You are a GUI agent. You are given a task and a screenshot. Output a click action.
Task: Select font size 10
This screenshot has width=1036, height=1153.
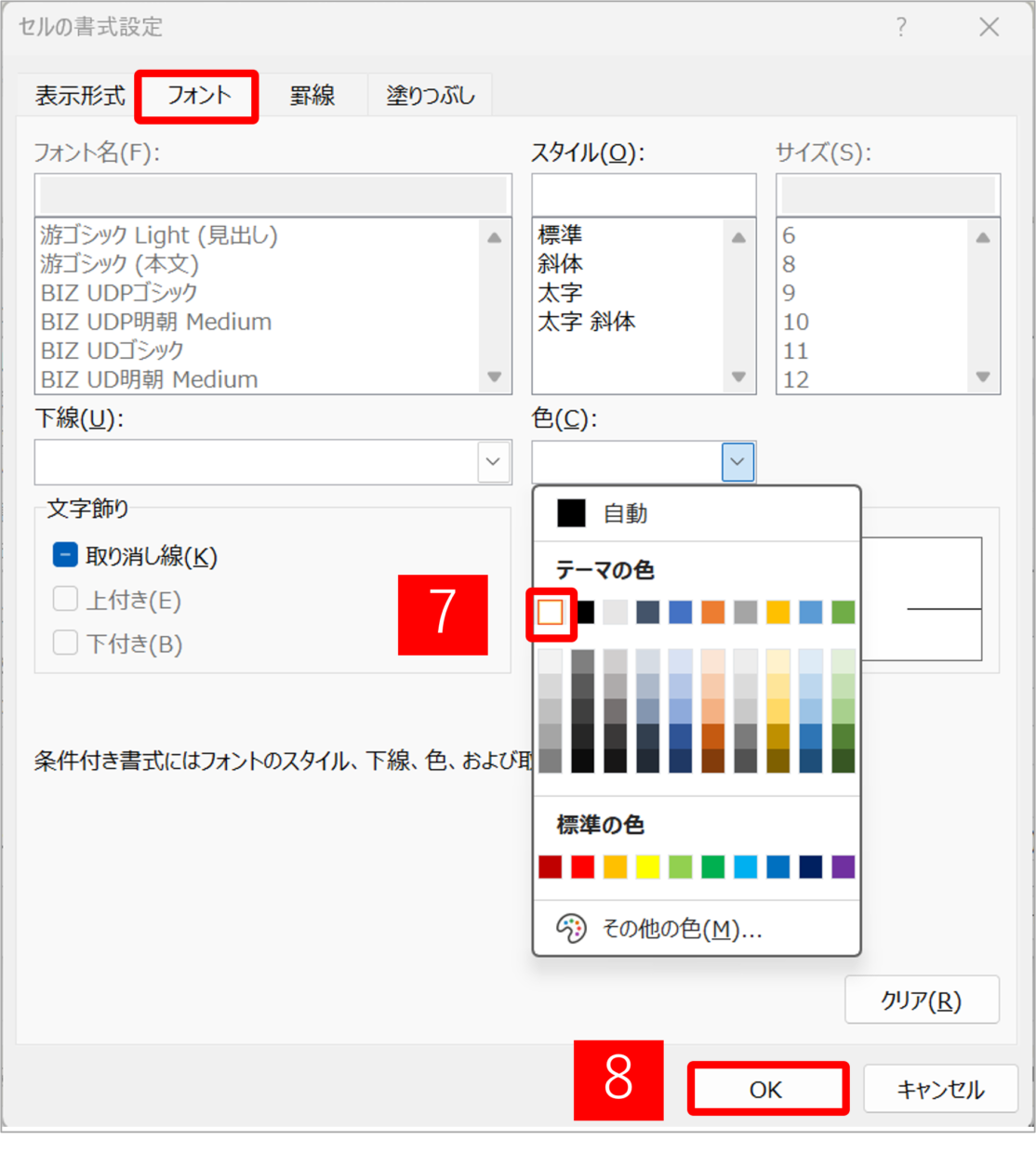pyautogui.click(x=796, y=322)
